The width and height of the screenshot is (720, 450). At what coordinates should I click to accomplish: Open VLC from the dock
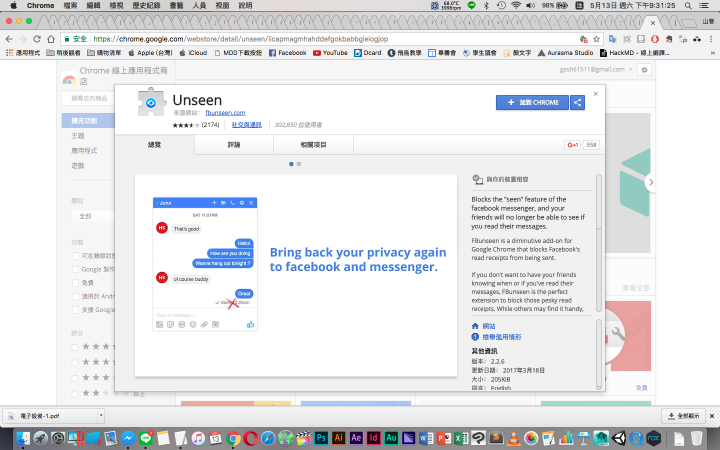pos(513,438)
